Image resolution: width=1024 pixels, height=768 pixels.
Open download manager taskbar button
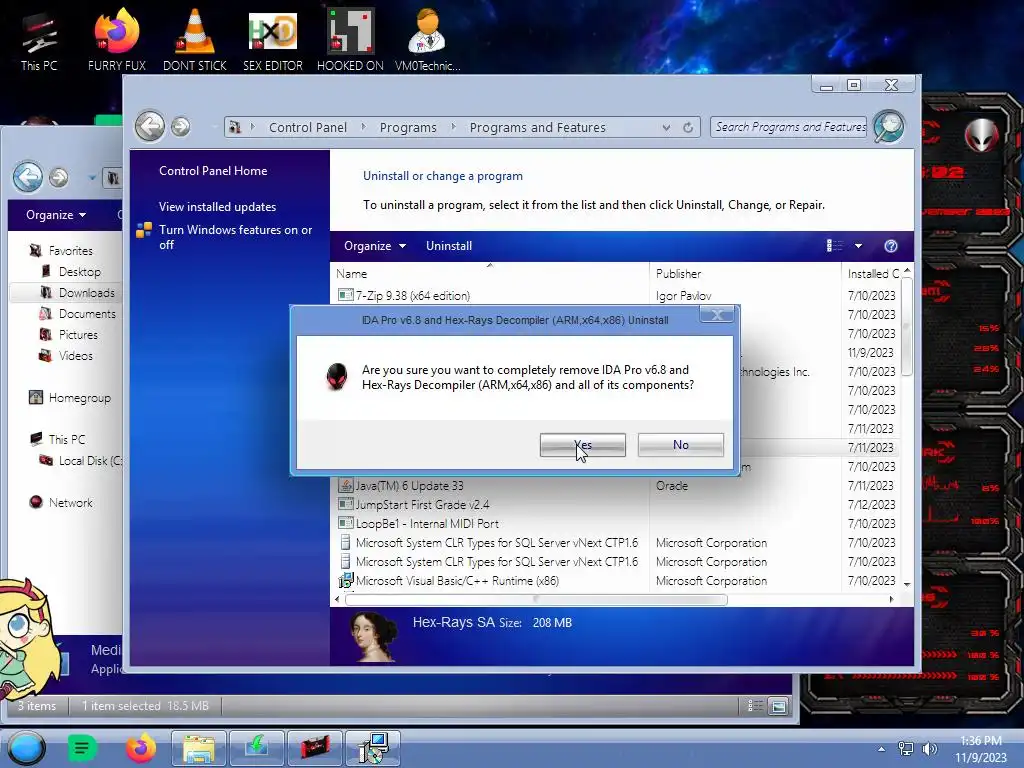(256, 748)
